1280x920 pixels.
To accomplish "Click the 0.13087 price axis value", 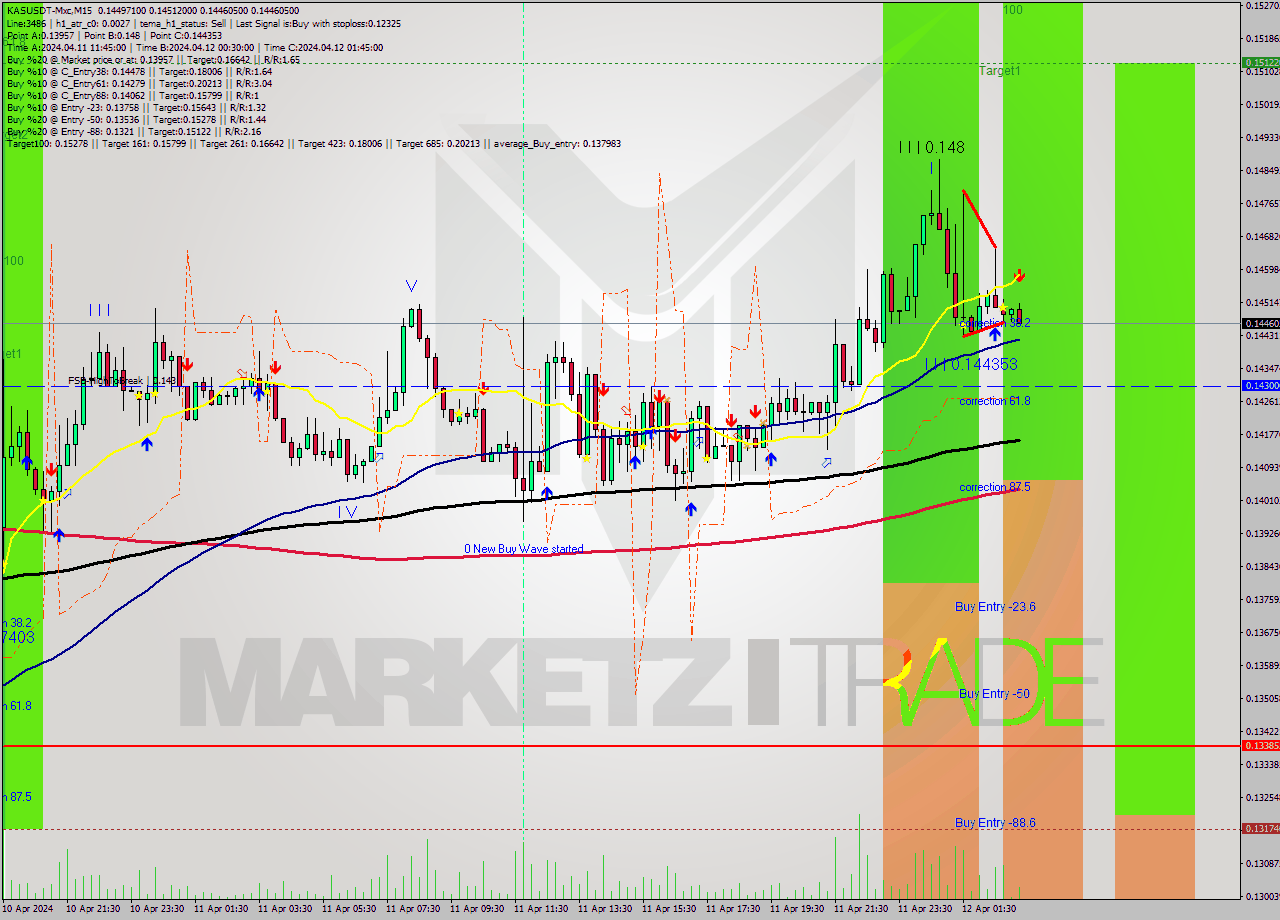I will coord(1262,863).
